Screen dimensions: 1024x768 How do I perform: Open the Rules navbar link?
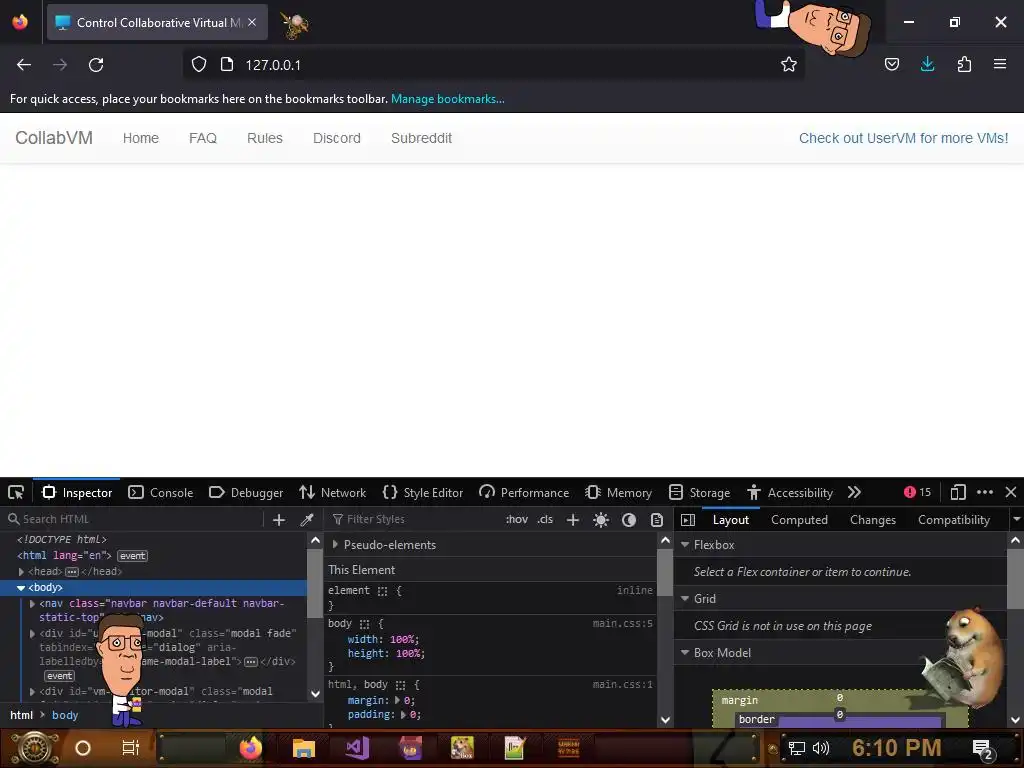tap(264, 138)
